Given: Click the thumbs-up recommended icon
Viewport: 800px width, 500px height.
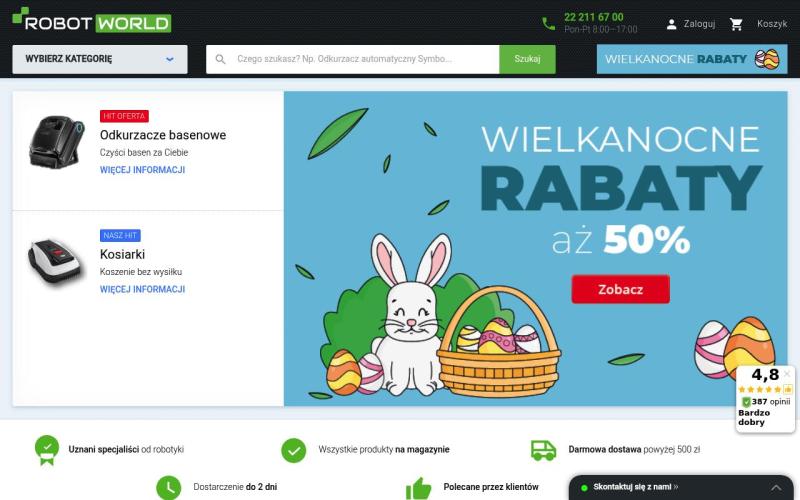Looking at the screenshot, I should 418,488.
